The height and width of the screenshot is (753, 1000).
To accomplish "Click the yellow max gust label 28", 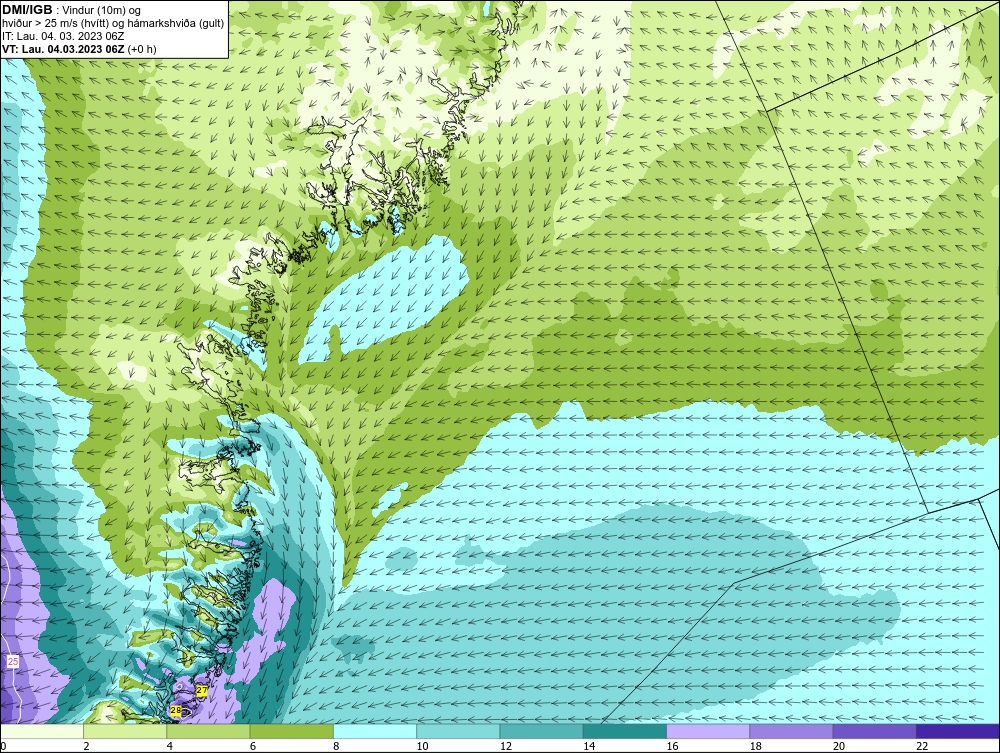I will [x=175, y=710].
